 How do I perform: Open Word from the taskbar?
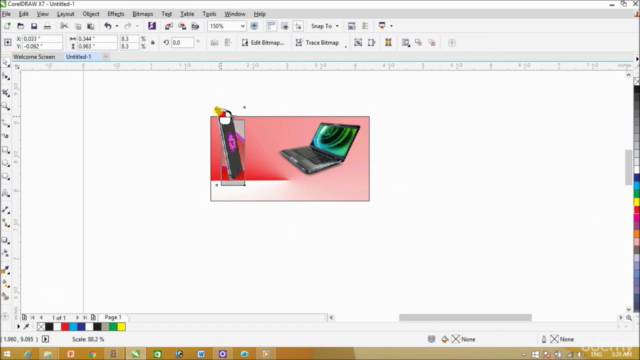[201, 354]
